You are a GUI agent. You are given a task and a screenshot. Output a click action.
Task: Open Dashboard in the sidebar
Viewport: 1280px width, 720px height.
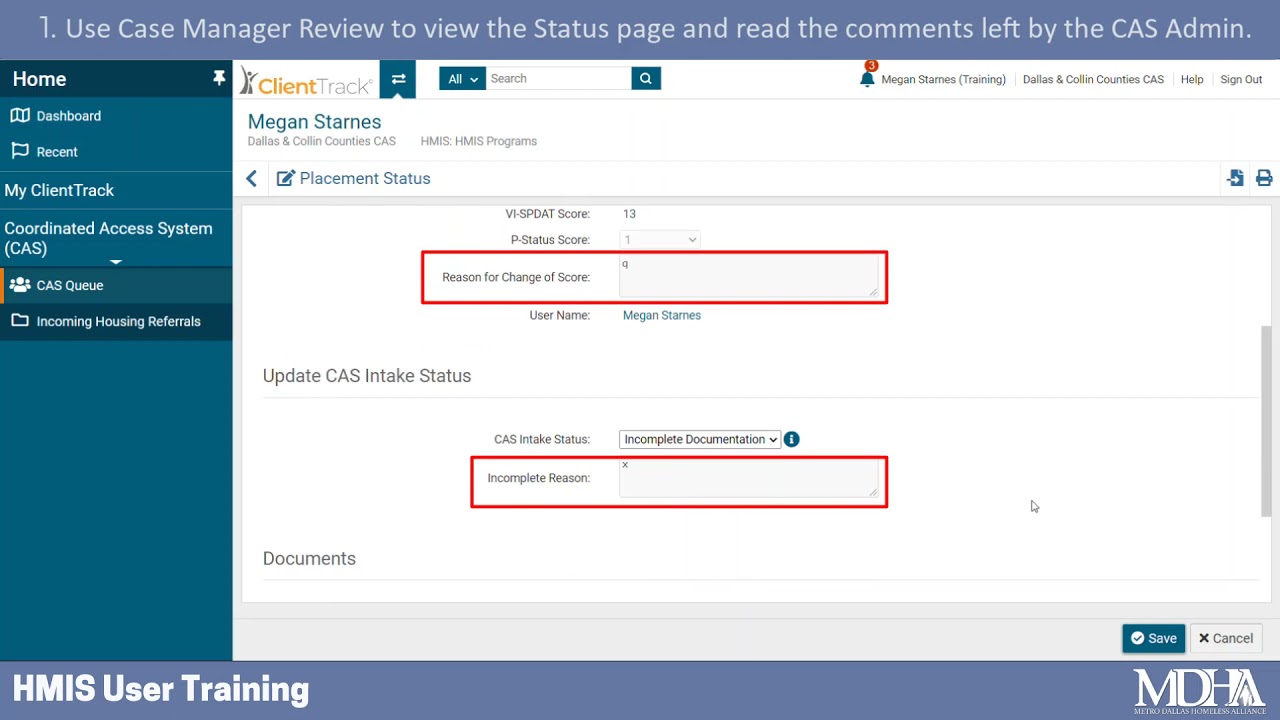pos(68,116)
